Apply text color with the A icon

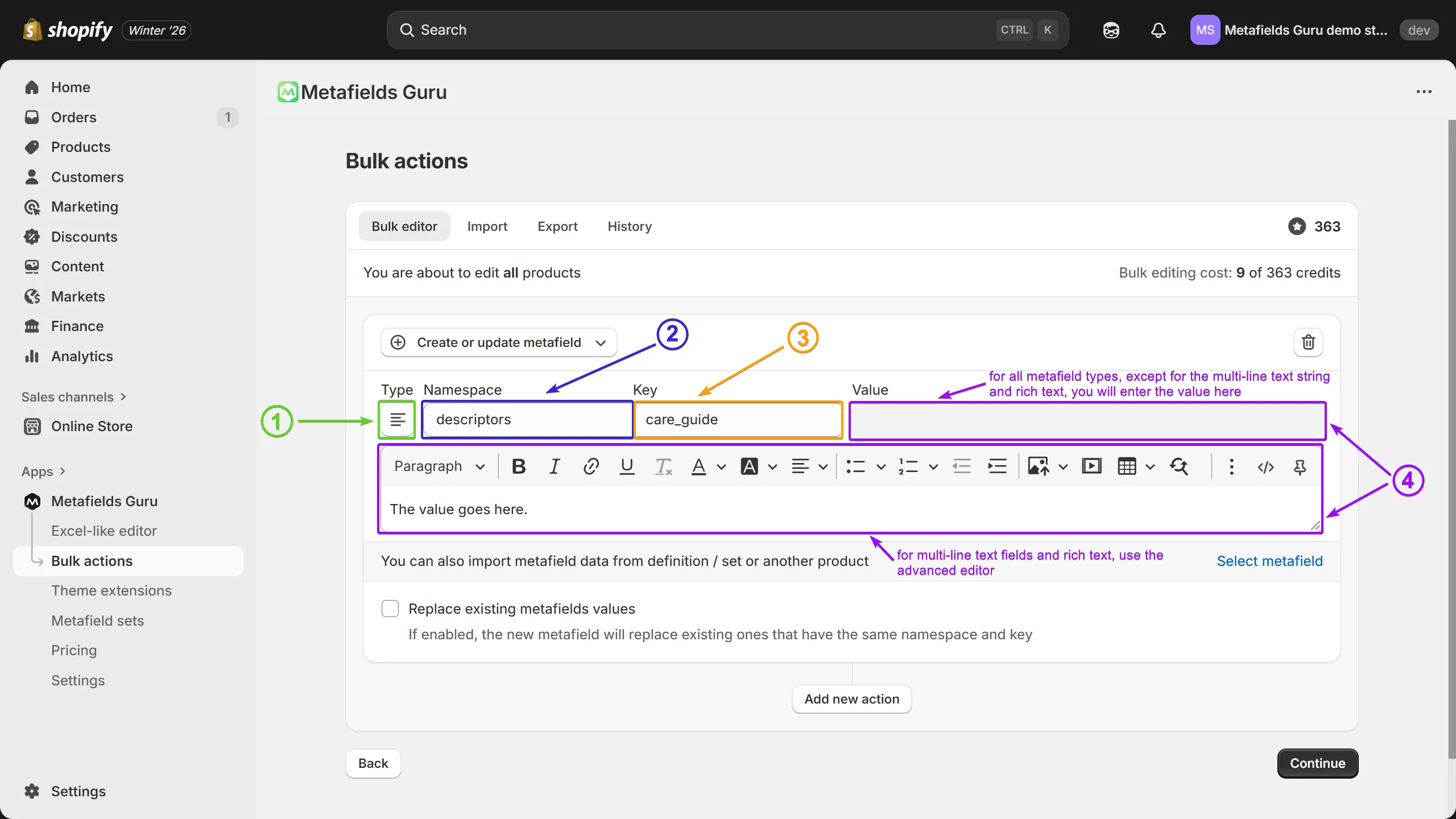[x=698, y=467]
